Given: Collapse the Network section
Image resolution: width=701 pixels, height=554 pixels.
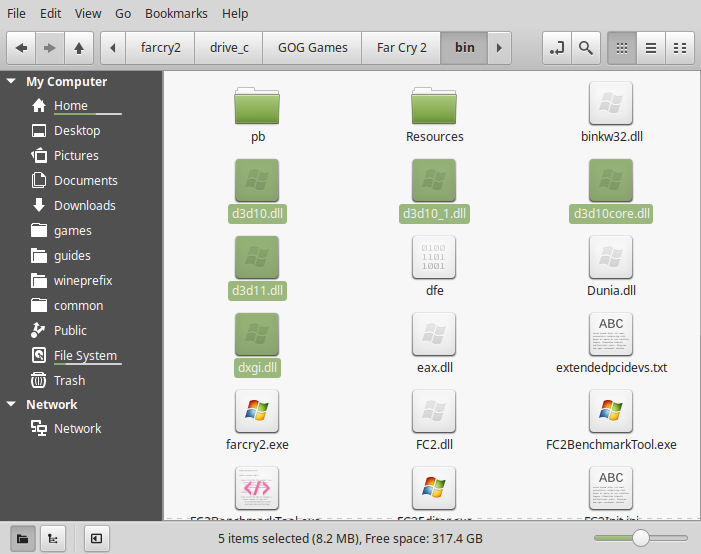Looking at the screenshot, I should 11,404.
